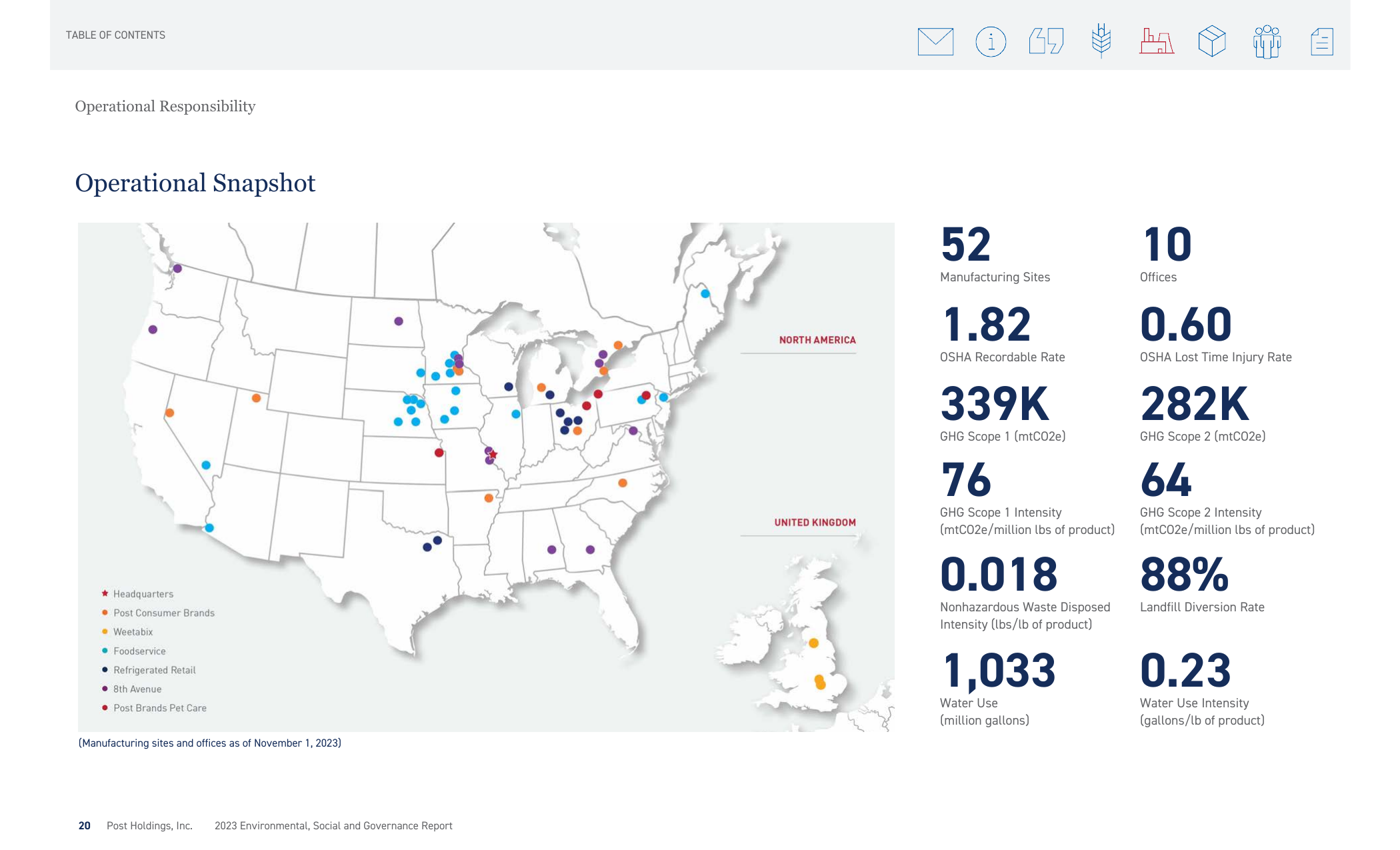
Task: Click the northern UK Weetabix dot
Action: coord(814,643)
